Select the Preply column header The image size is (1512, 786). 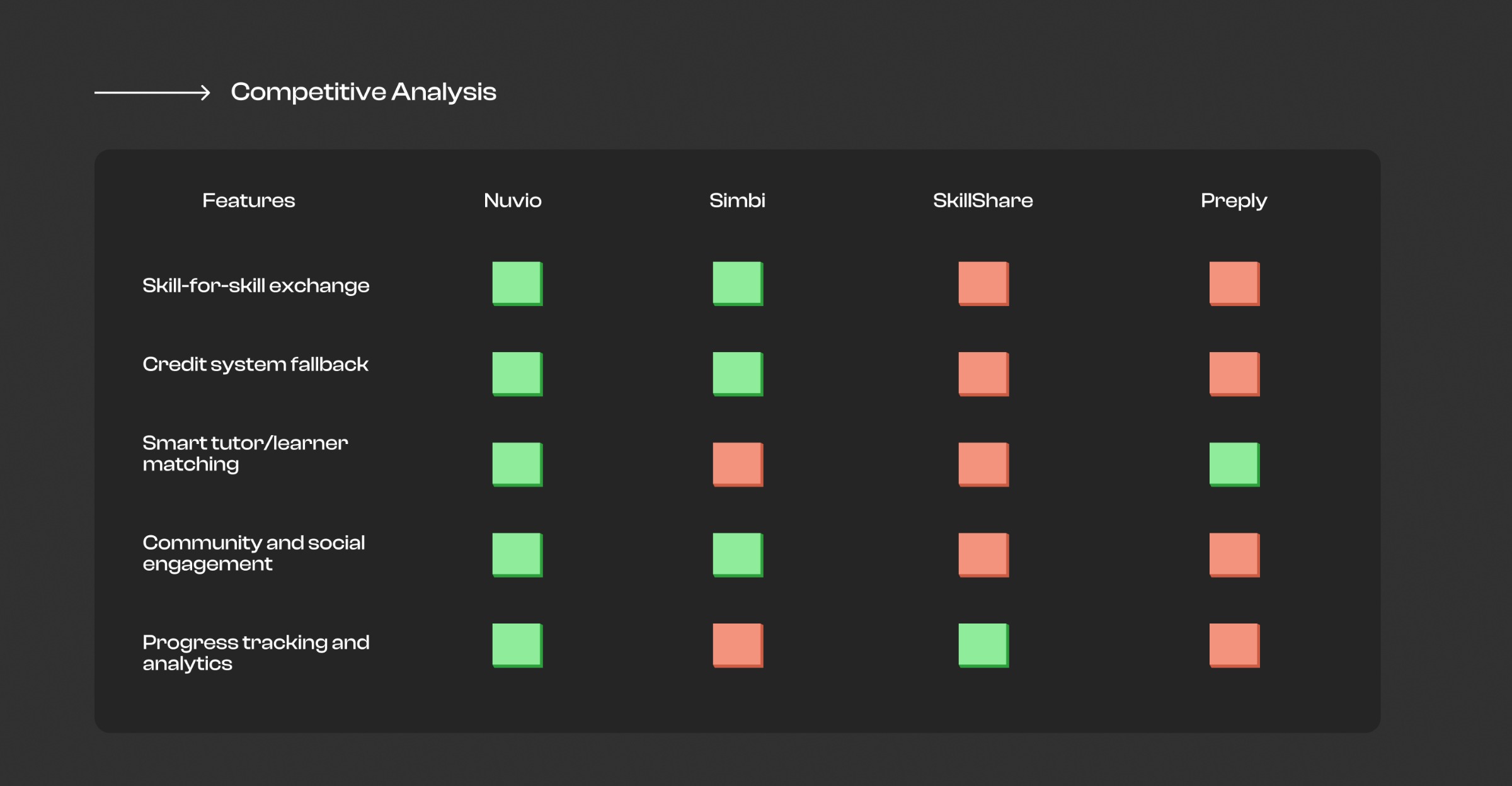[1234, 201]
